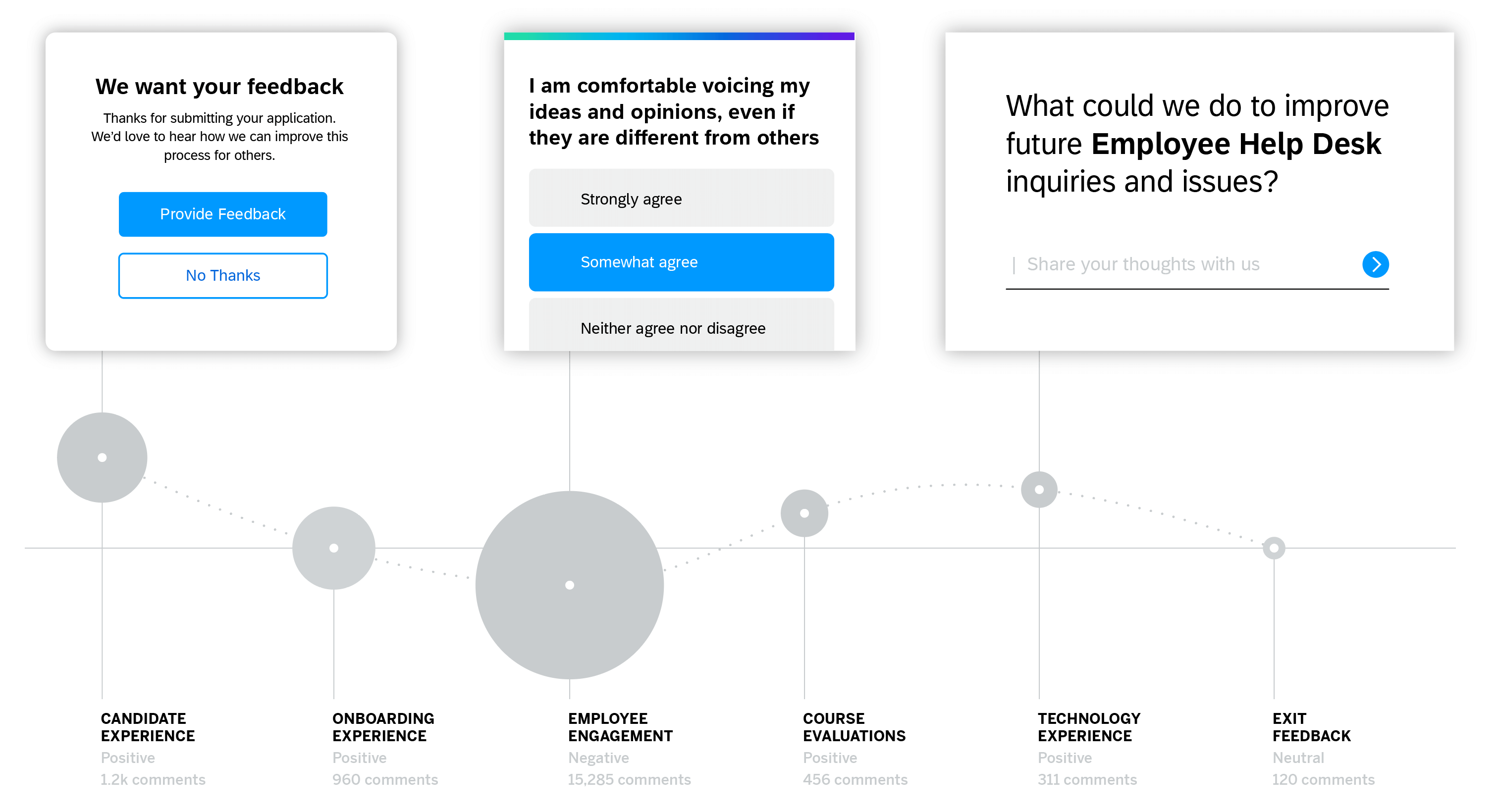Select the Technology Experience bubble node

pyautogui.click(x=1040, y=488)
